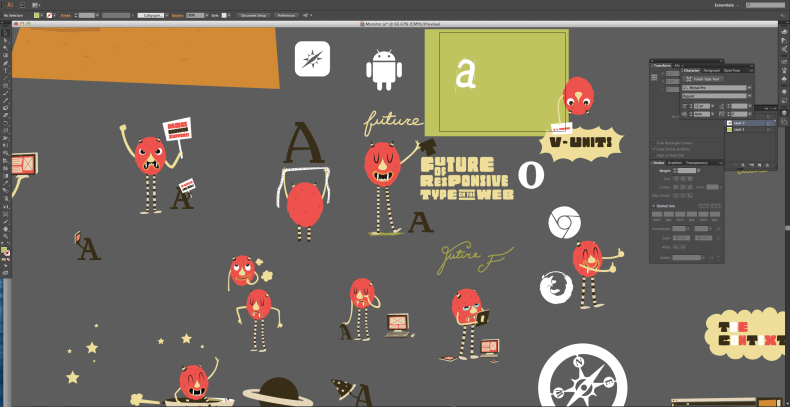Choose the Transform reference point locator
This screenshot has height=407, width=790.
pos(654,78)
